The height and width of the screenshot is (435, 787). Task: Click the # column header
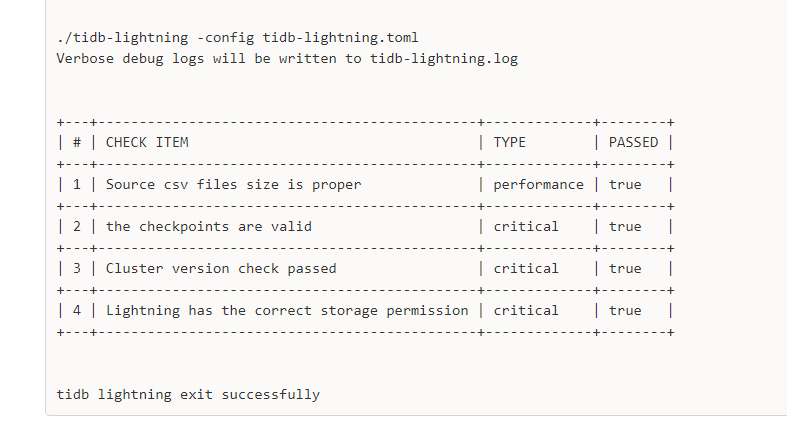click(x=77, y=142)
